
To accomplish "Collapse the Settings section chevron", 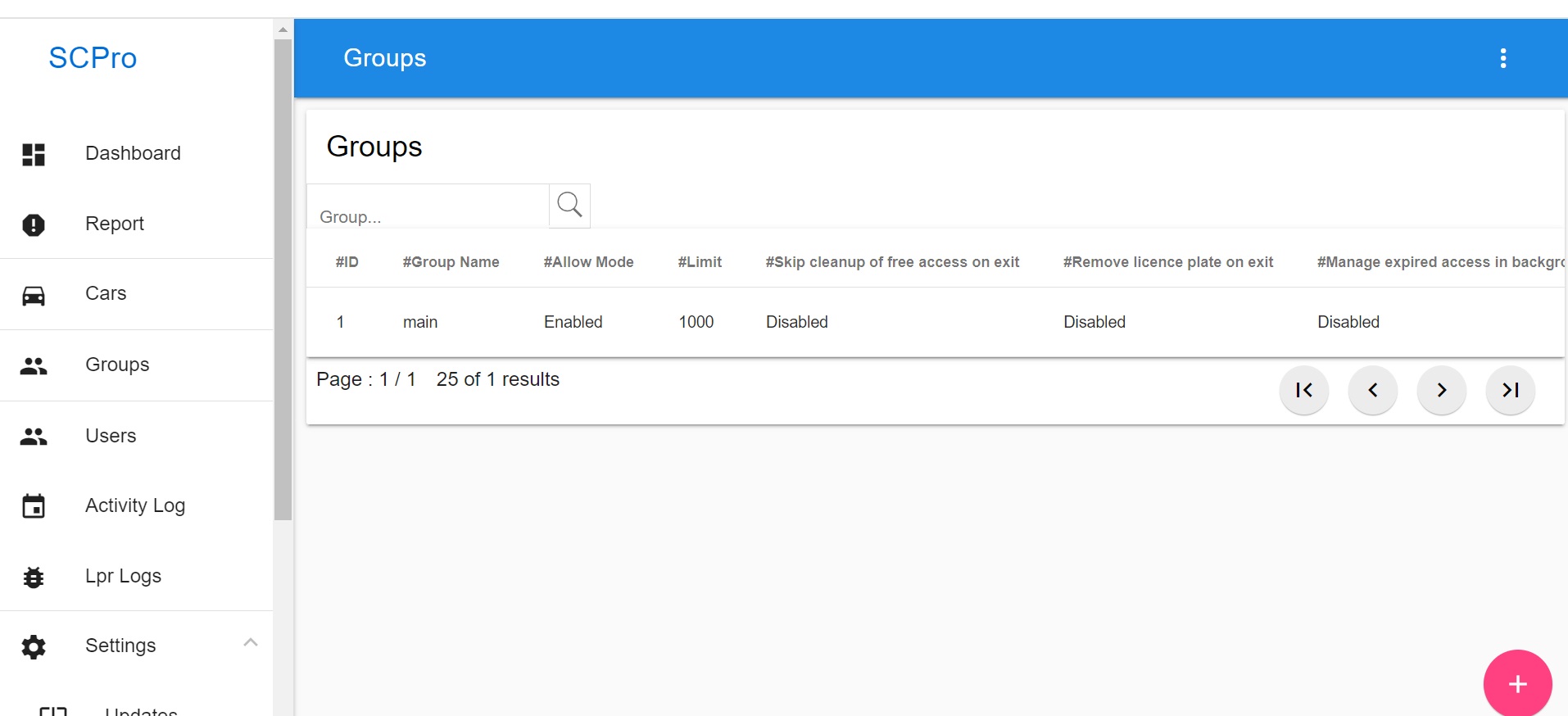I will click(251, 642).
